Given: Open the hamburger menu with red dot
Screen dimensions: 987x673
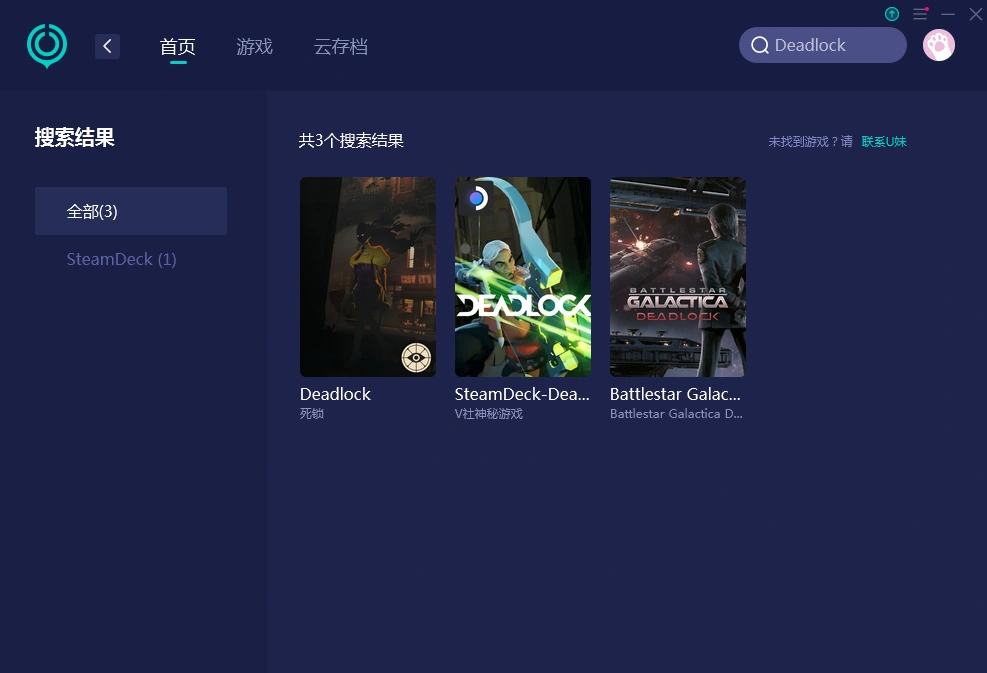Looking at the screenshot, I should [x=920, y=13].
